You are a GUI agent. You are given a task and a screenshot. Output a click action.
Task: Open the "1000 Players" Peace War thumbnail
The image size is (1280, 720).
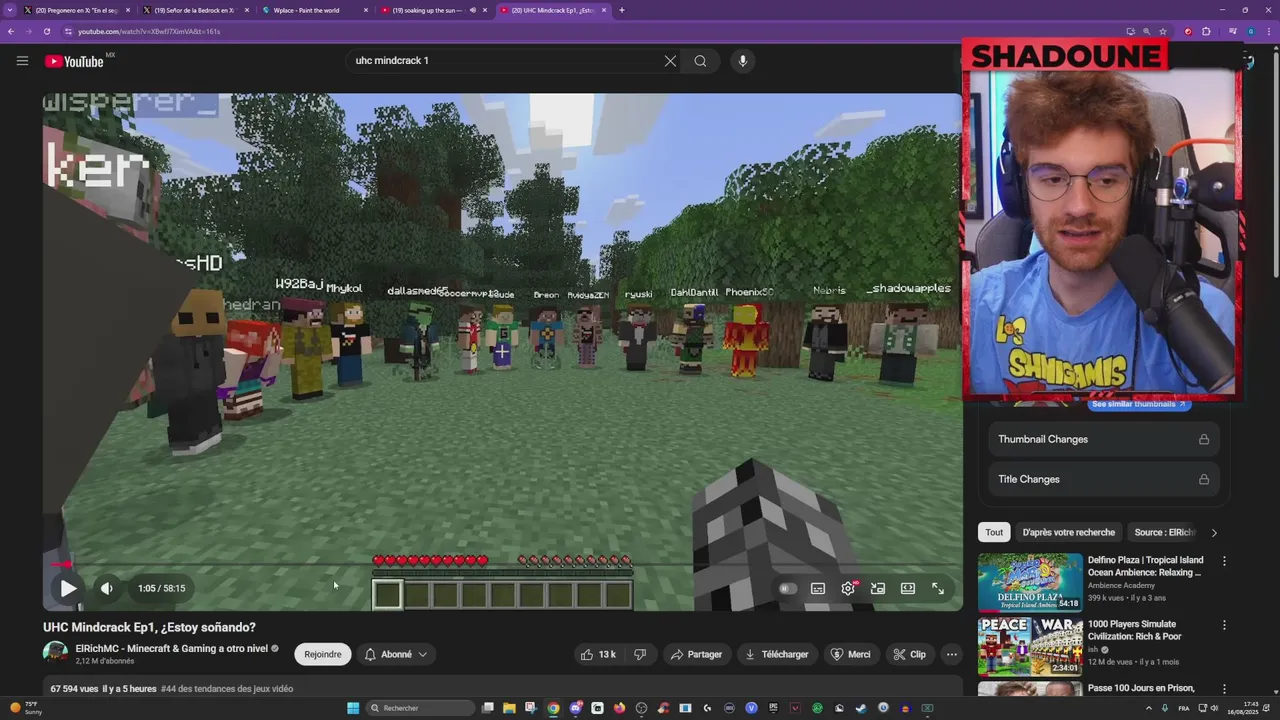point(1029,646)
